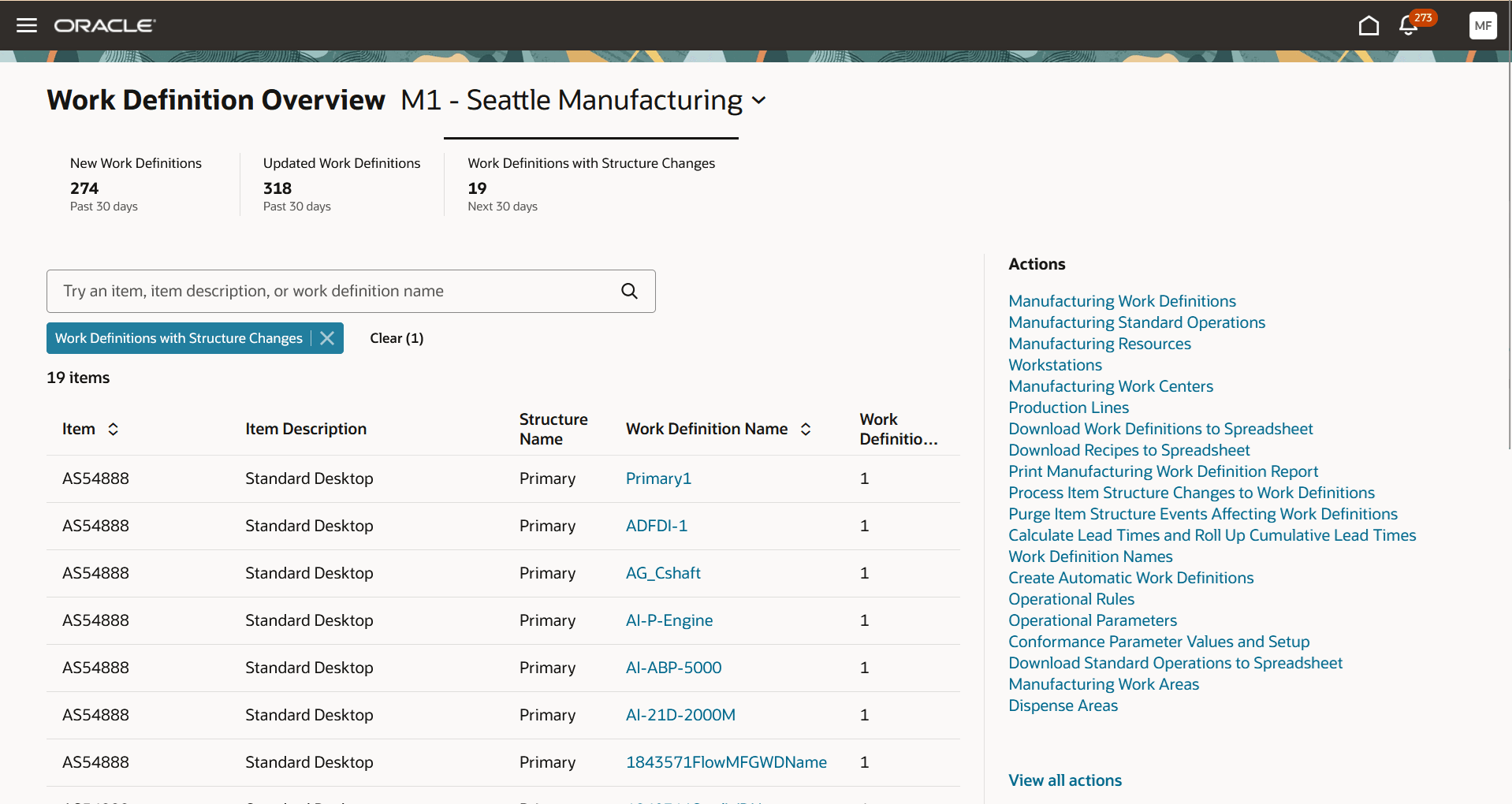Click View all actions link
Viewport: 1512px width, 804px height.
point(1065,780)
